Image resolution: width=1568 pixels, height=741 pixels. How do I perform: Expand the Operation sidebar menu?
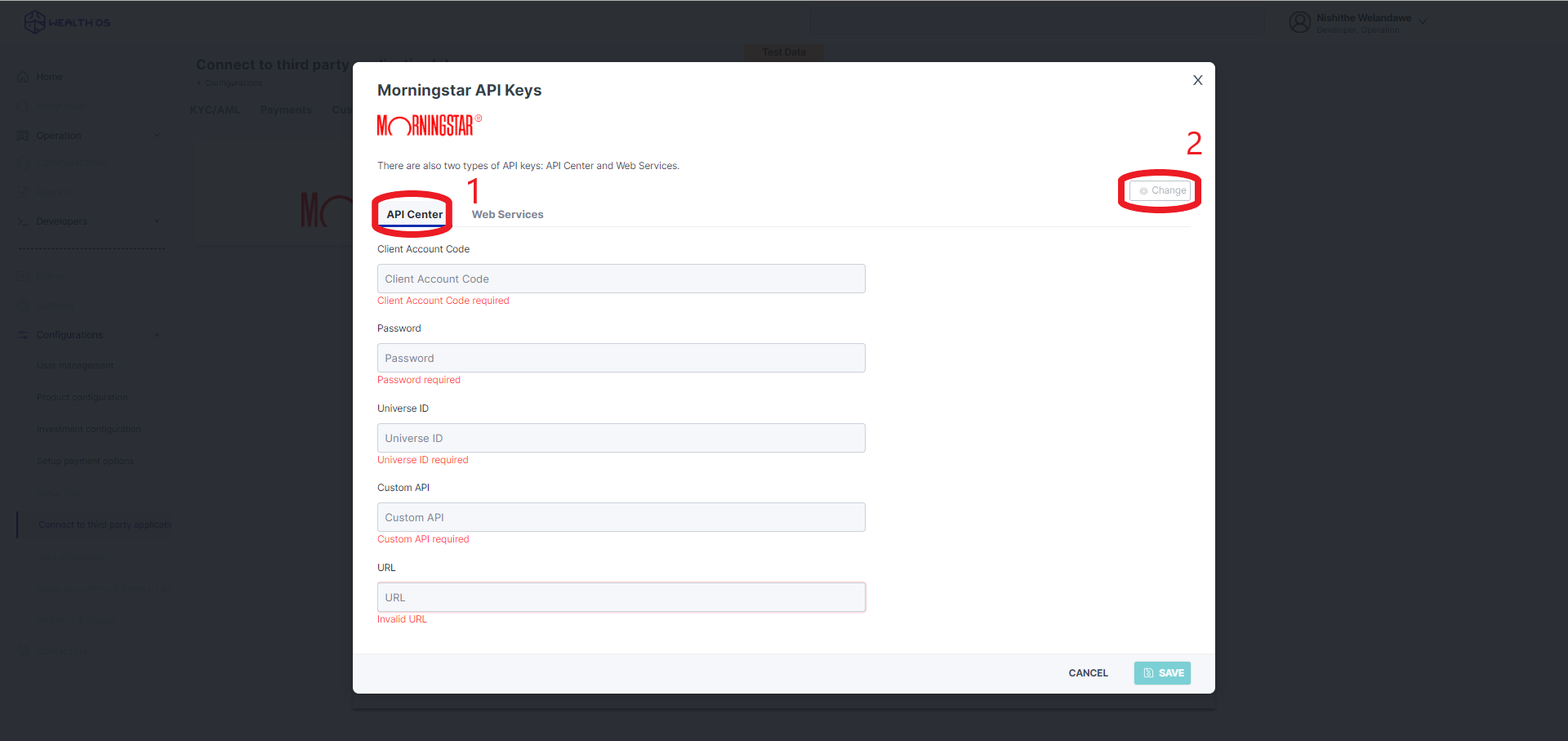click(x=90, y=136)
